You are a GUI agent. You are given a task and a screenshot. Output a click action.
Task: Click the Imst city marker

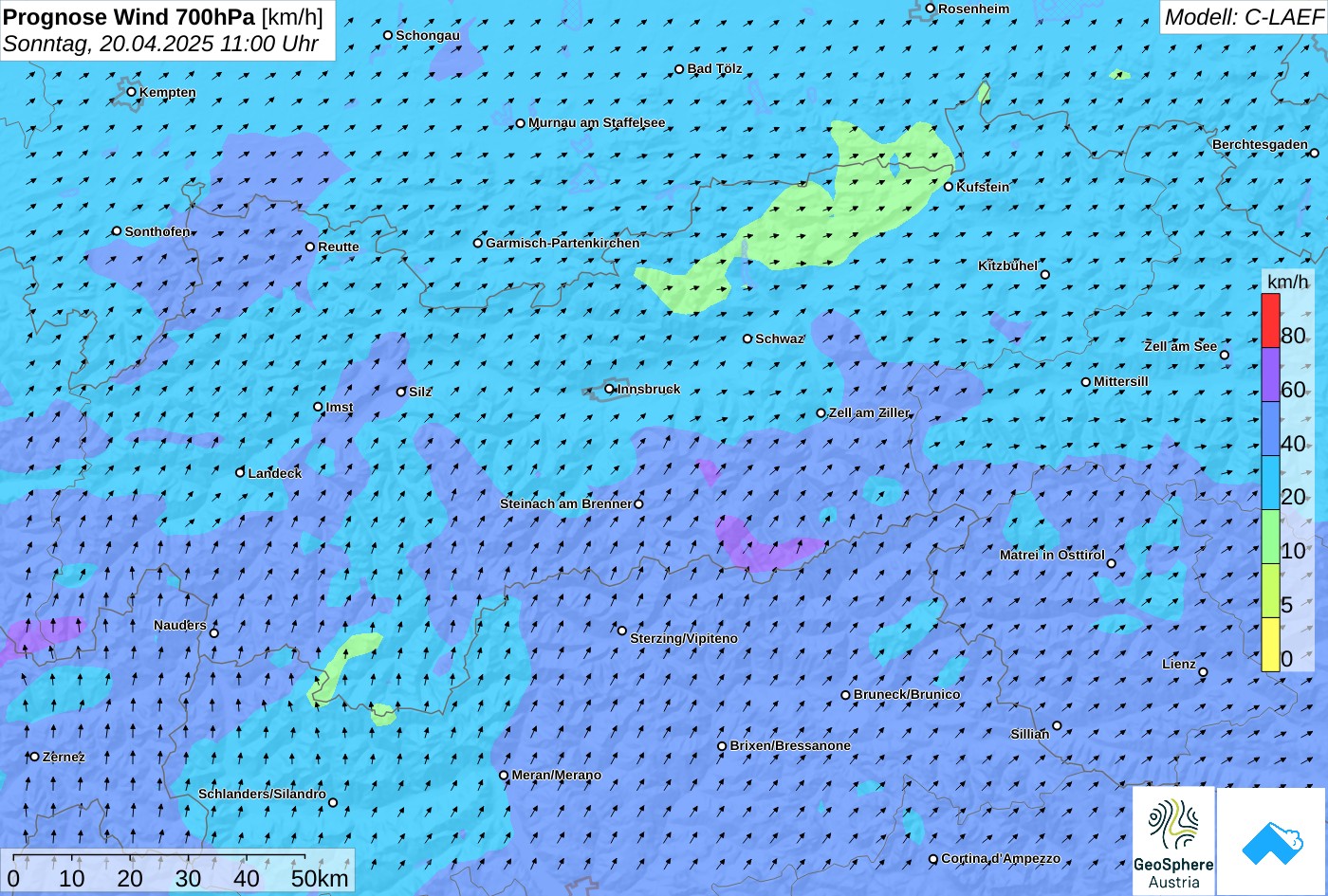pyautogui.click(x=318, y=407)
